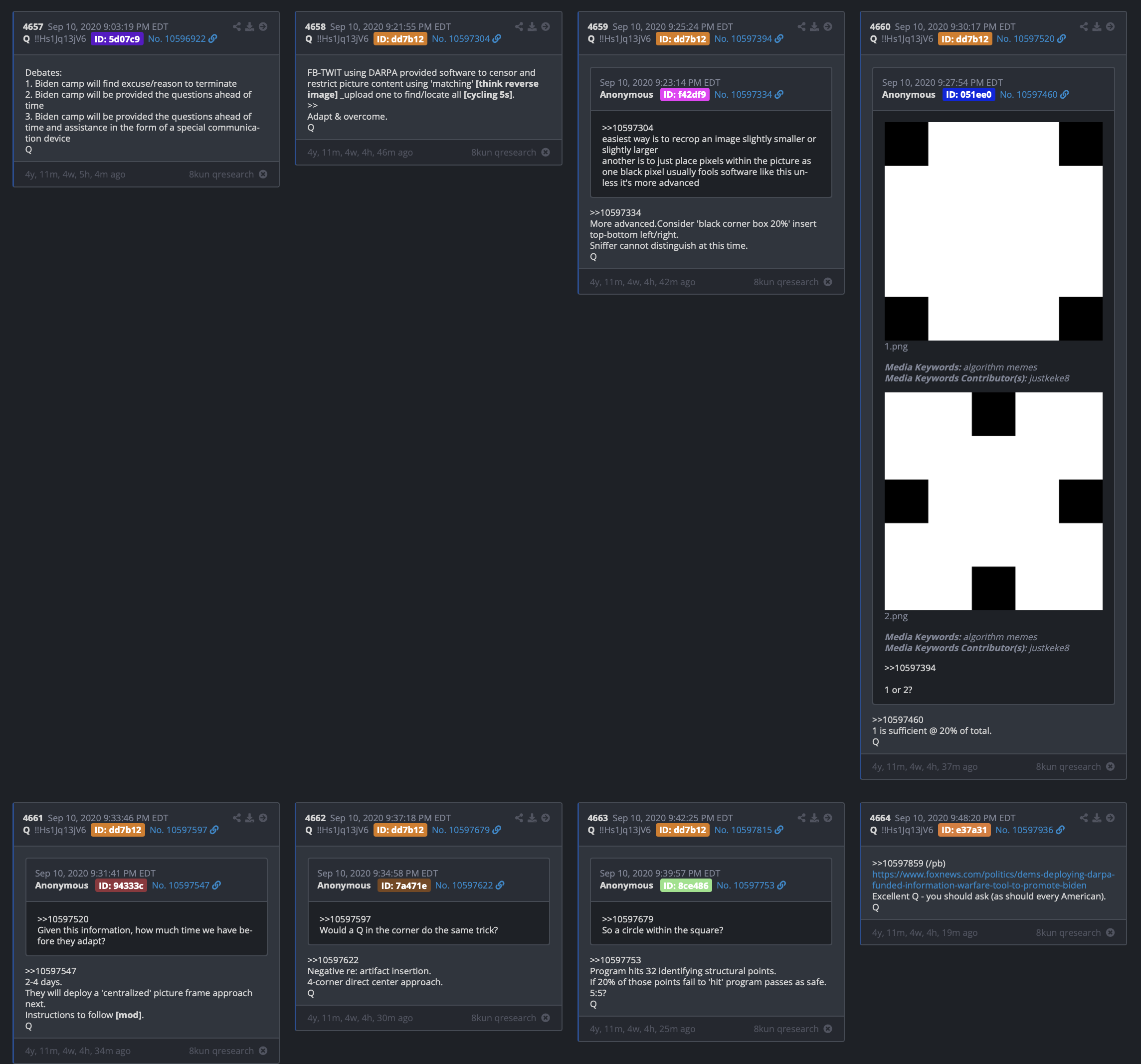Click '>>10597859 (/pb)' reference in post 4664
The image size is (1141, 1064).
pos(909,863)
